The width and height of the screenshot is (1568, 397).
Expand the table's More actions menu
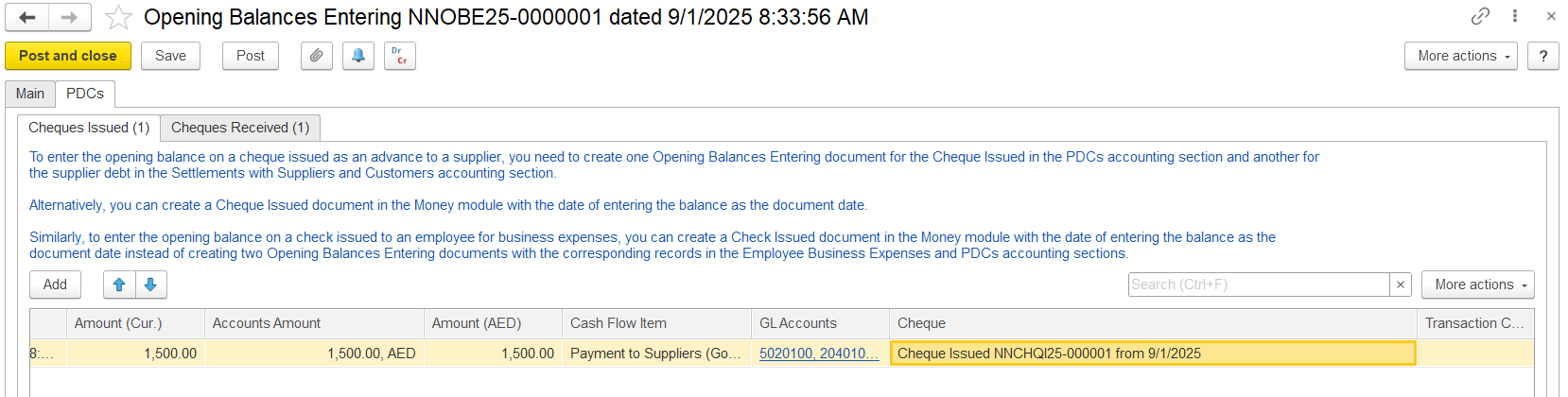[1477, 285]
